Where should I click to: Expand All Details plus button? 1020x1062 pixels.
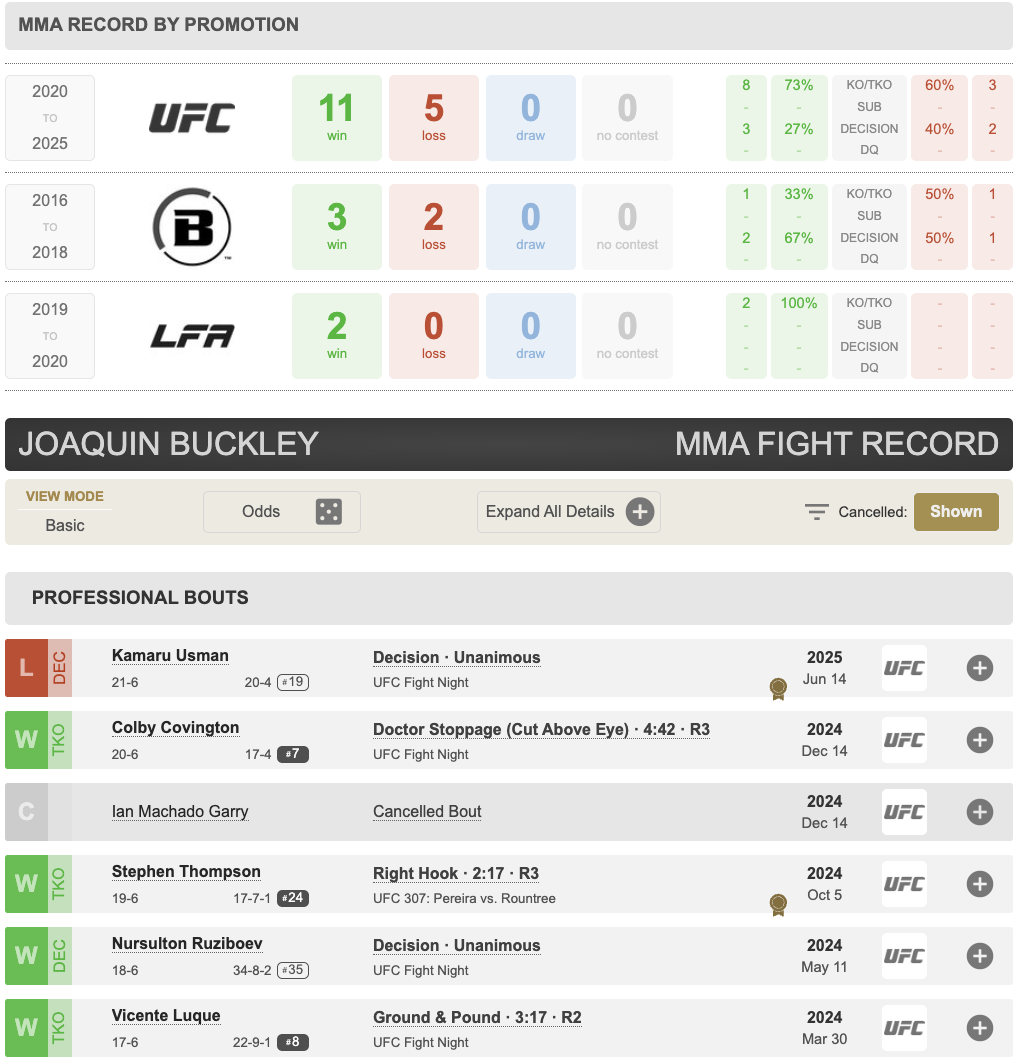tap(640, 512)
